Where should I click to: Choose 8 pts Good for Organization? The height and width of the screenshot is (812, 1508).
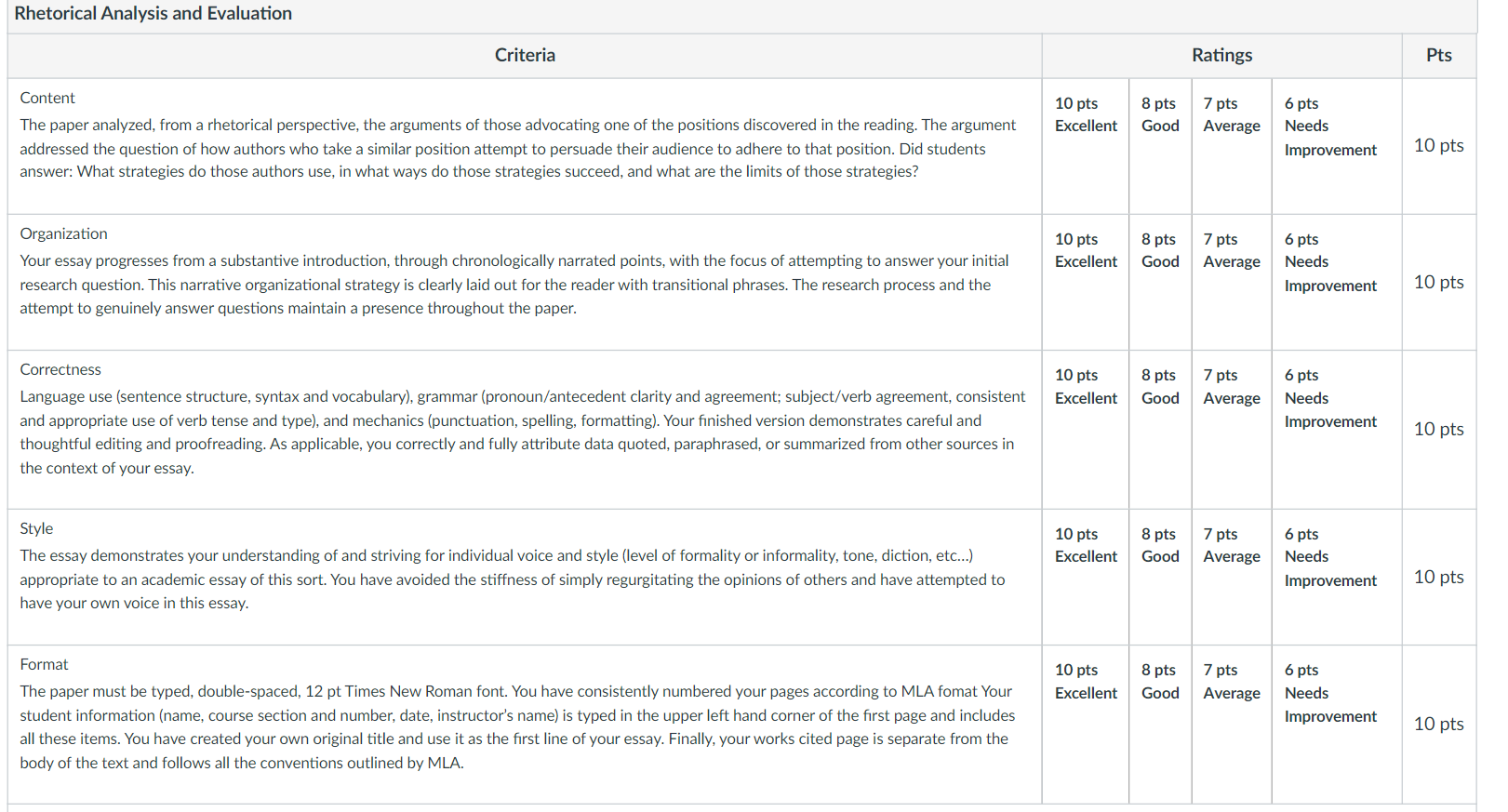[x=1160, y=282]
